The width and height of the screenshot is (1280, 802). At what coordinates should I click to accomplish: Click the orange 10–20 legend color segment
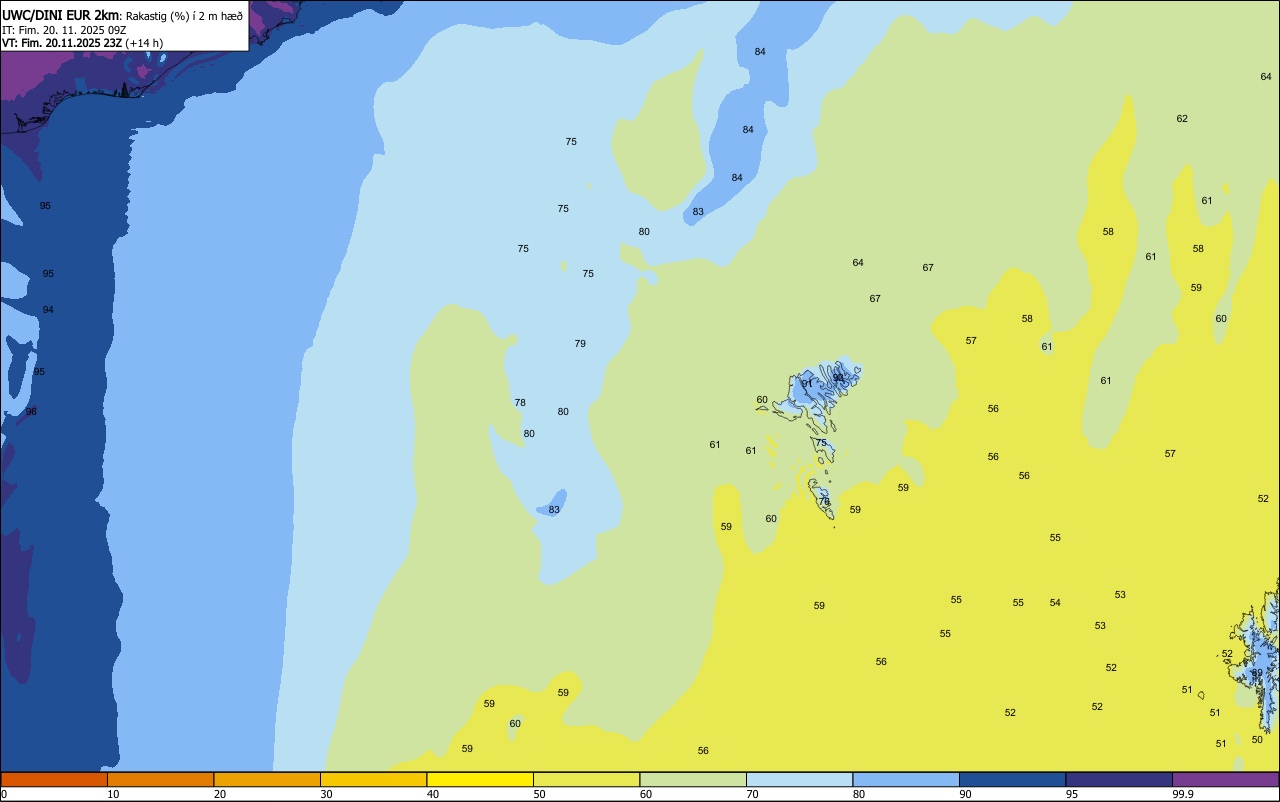[x=160, y=779]
